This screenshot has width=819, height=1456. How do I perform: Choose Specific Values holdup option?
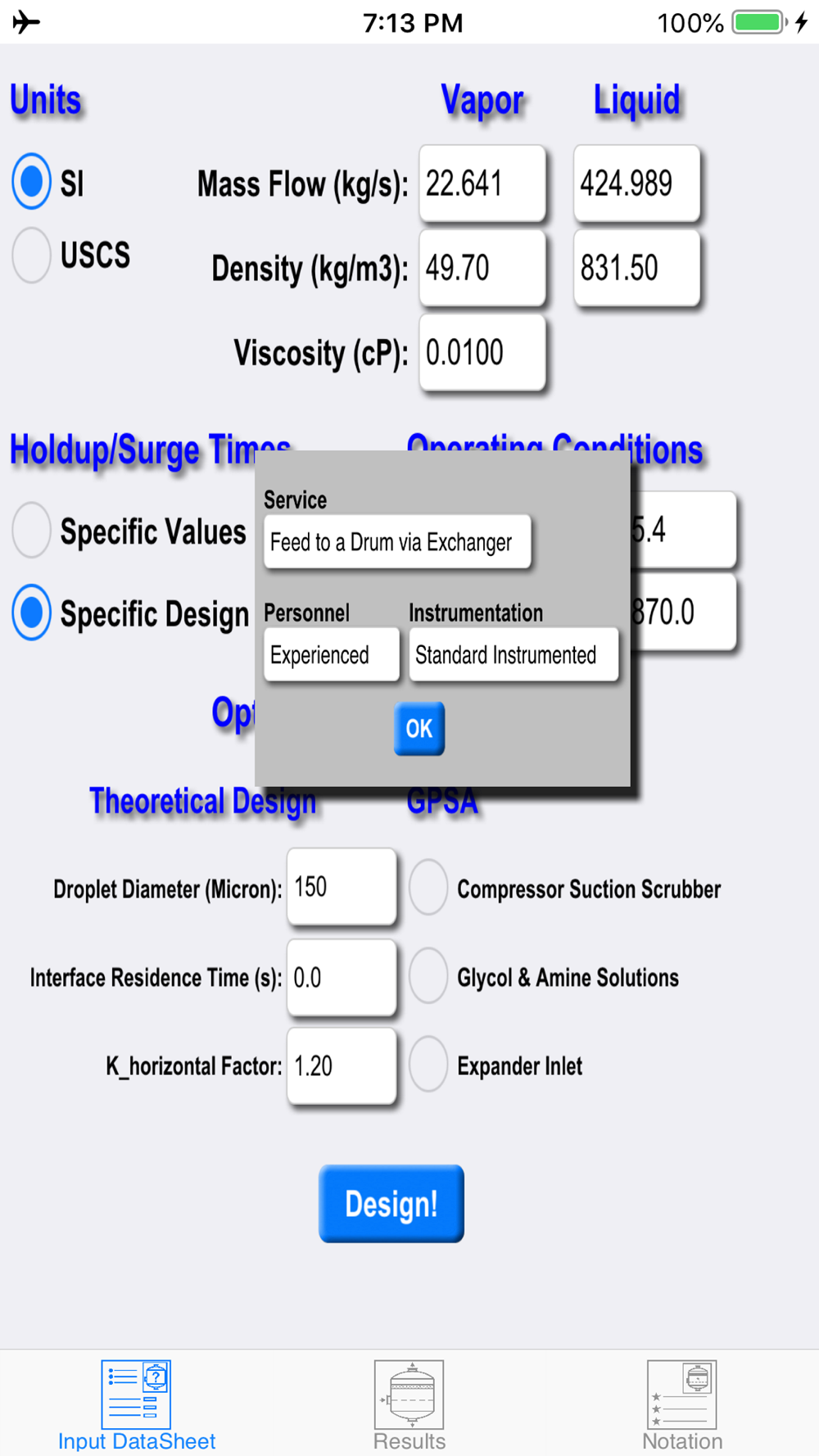coord(32,531)
